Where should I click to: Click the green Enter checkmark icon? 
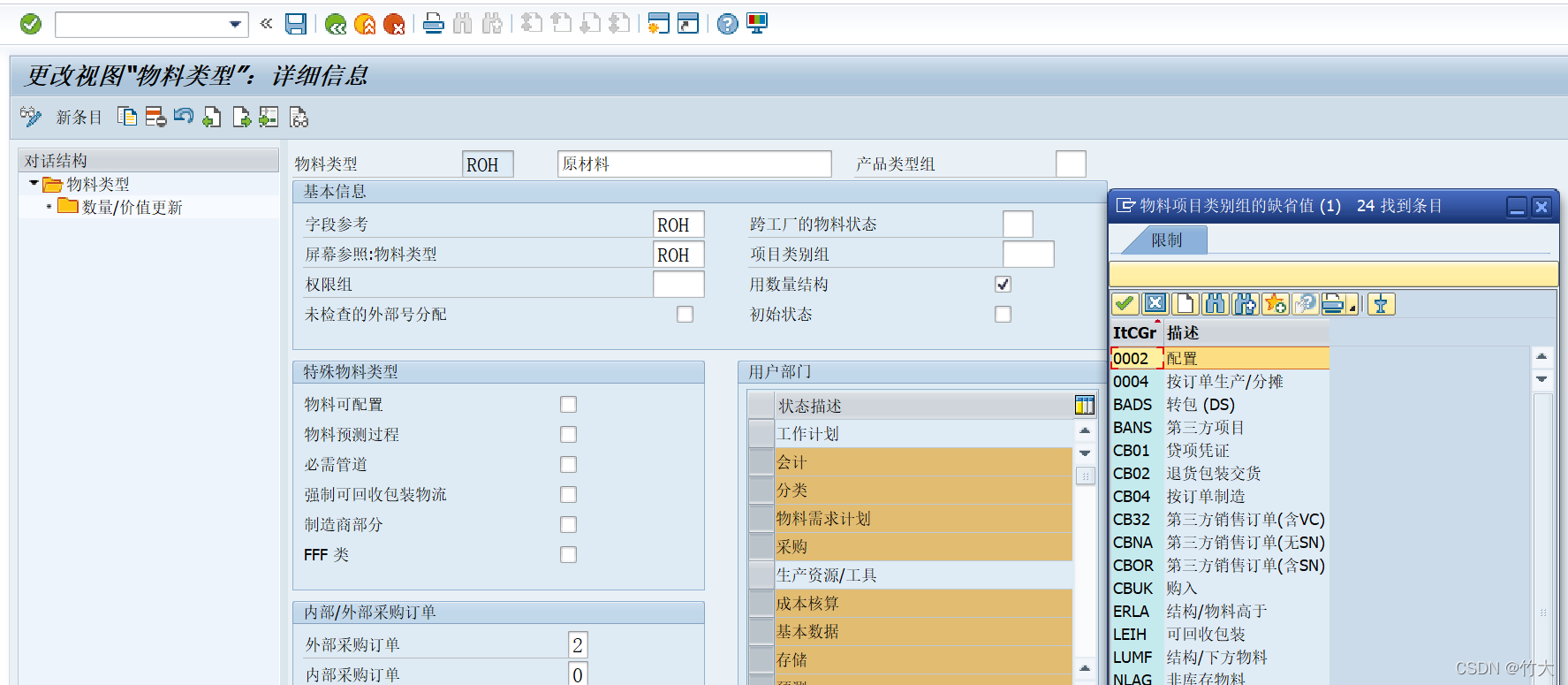pos(31,24)
